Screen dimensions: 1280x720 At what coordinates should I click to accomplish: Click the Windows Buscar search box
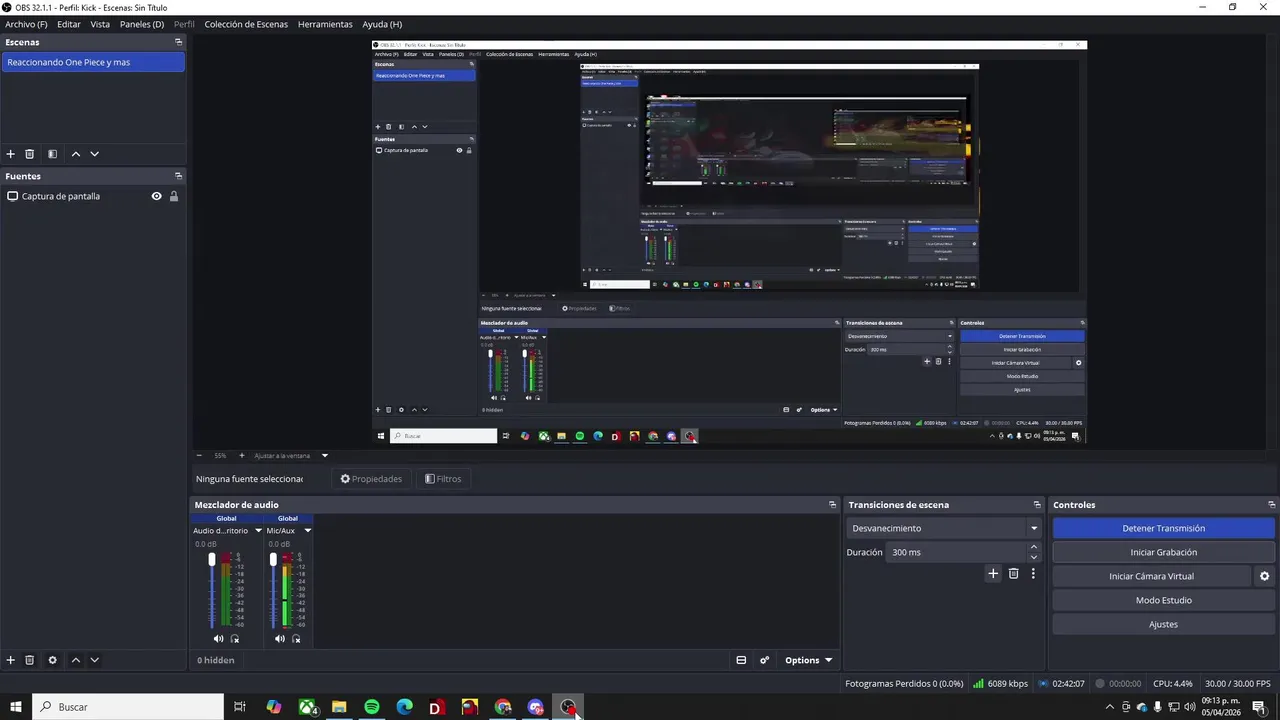click(128, 707)
